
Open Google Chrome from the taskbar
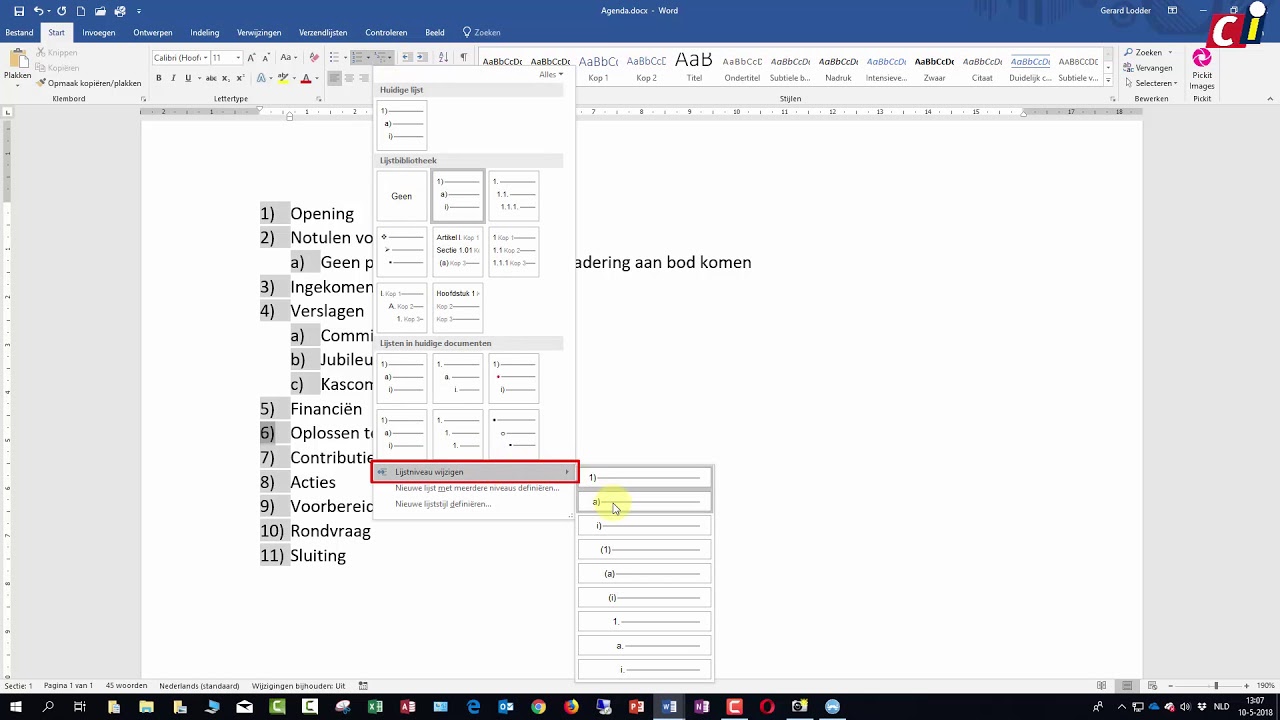538,707
